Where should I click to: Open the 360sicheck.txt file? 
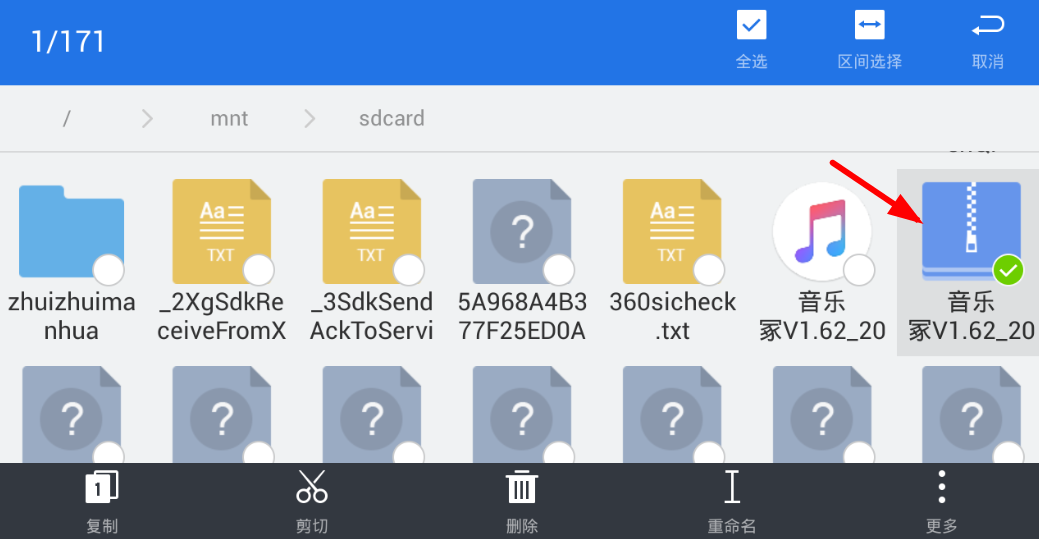point(671,231)
